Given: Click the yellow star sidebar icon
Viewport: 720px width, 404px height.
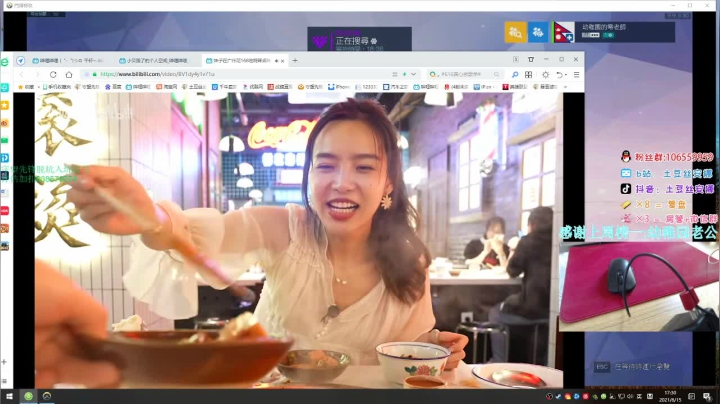Looking at the screenshot, I should point(5,105).
